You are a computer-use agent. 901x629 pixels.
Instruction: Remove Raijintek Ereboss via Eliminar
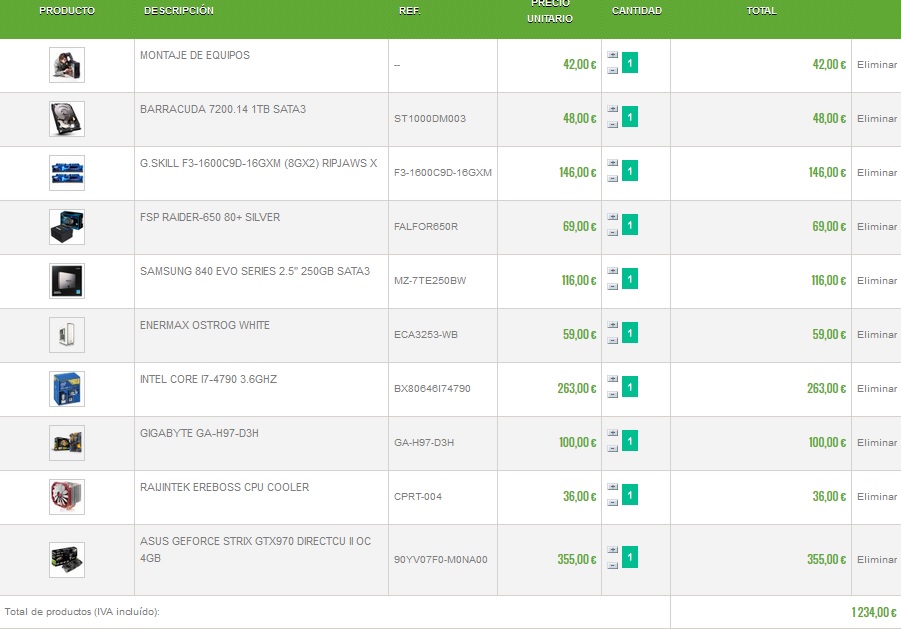point(877,497)
